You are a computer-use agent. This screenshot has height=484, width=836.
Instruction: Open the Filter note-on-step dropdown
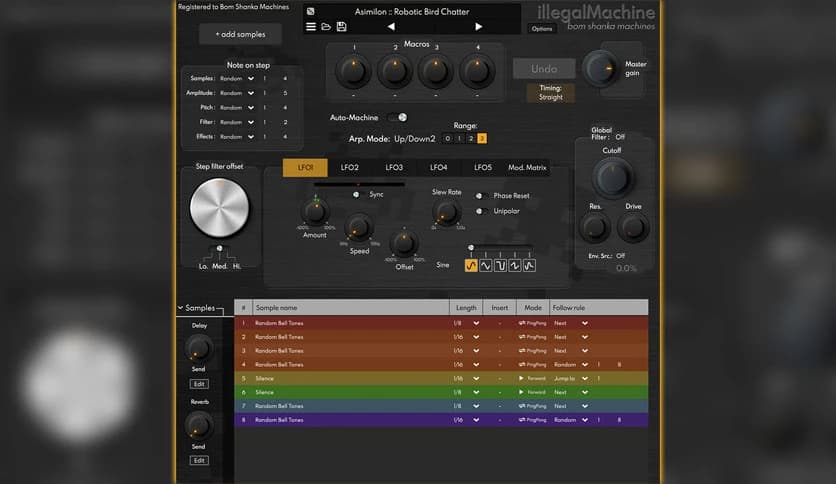[x=251, y=122]
